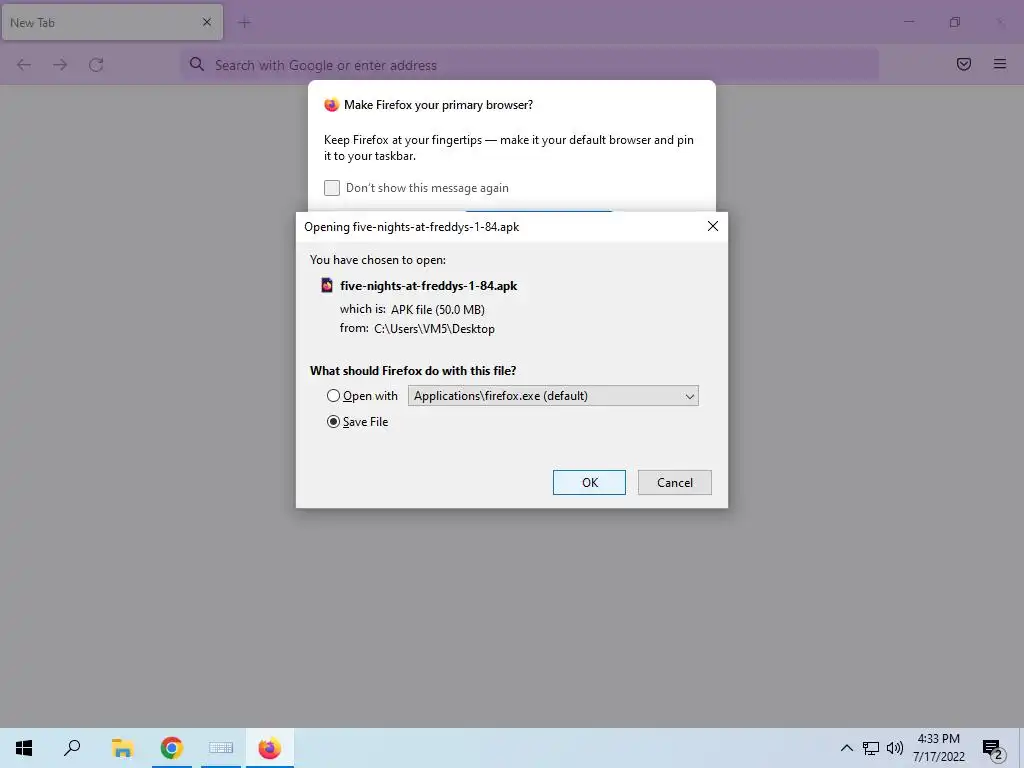This screenshot has height=768, width=1024.
Task: Click OK to save the APK file
Action: tap(589, 483)
